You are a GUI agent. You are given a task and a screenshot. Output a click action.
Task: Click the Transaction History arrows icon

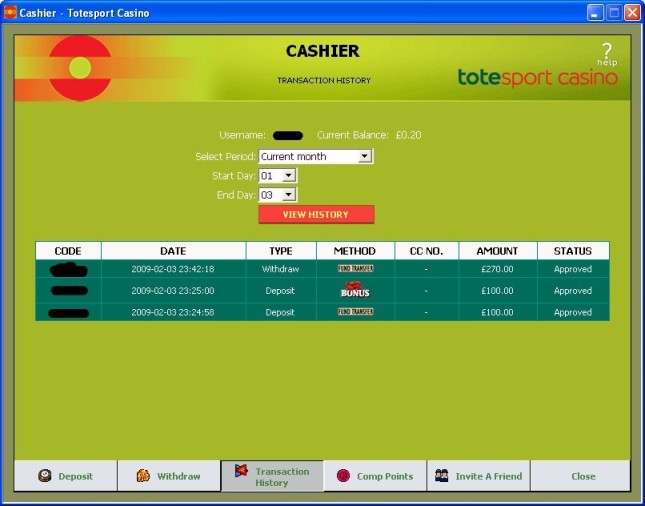point(241,471)
